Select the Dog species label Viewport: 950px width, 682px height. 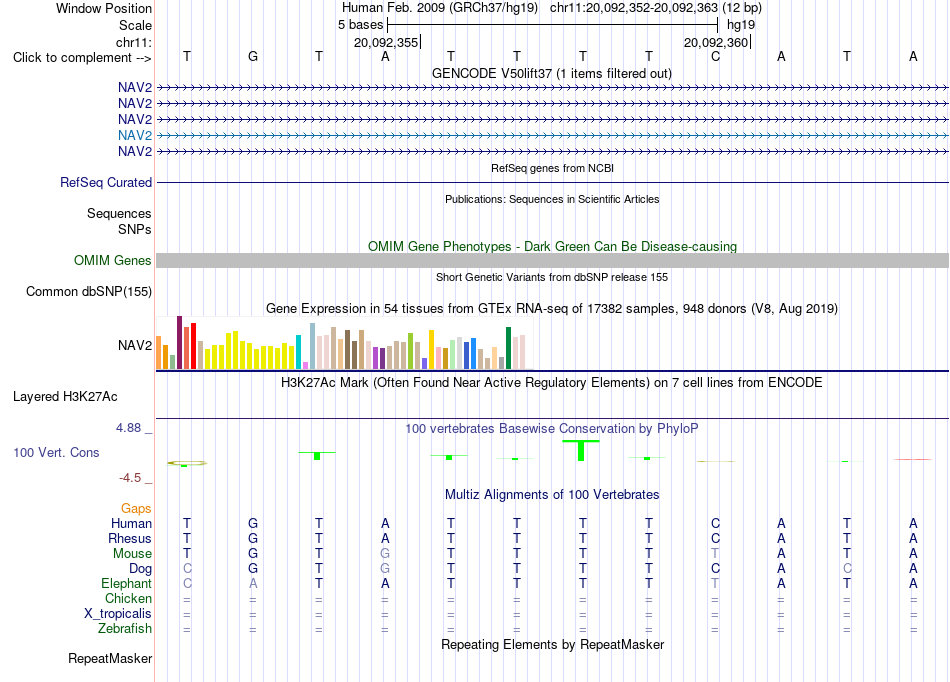[140, 569]
